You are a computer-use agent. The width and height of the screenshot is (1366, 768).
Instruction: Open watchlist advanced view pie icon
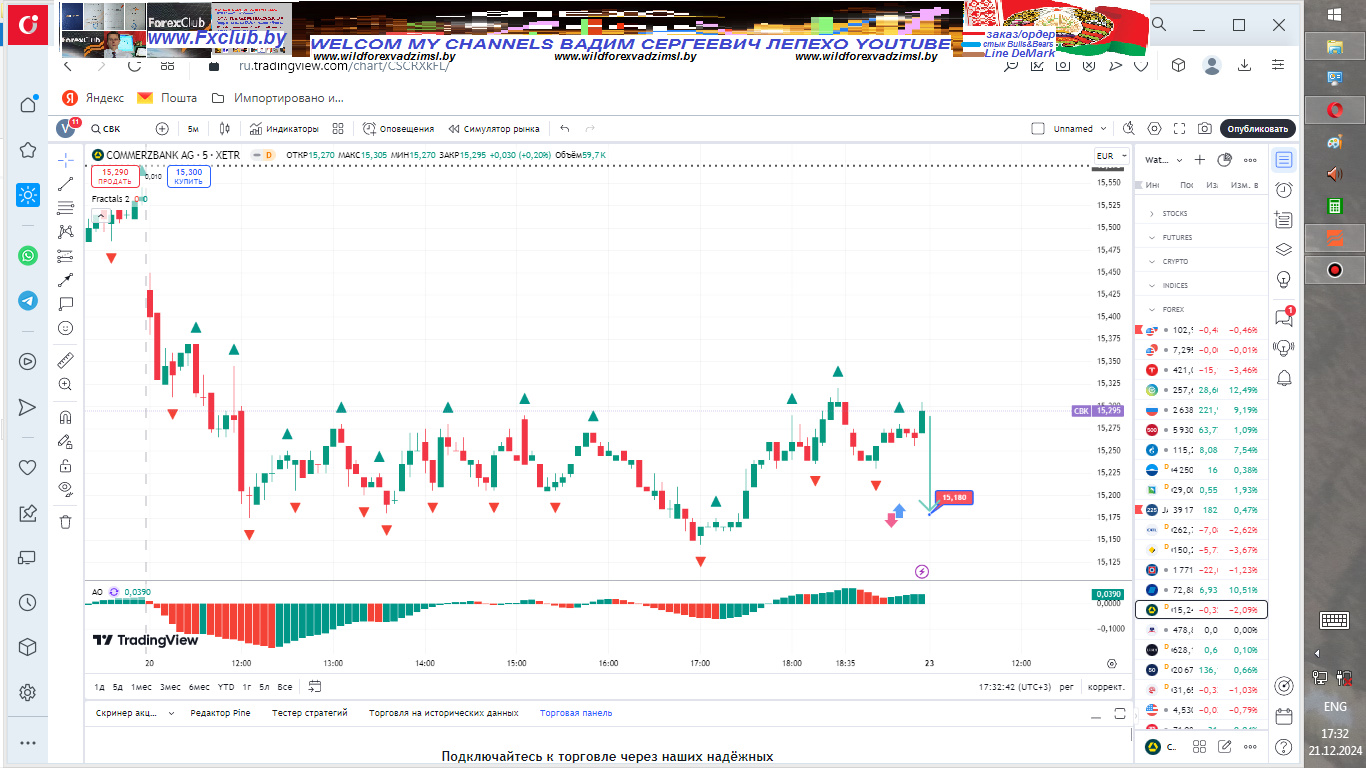pyautogui.click(x=1224, y=160)
